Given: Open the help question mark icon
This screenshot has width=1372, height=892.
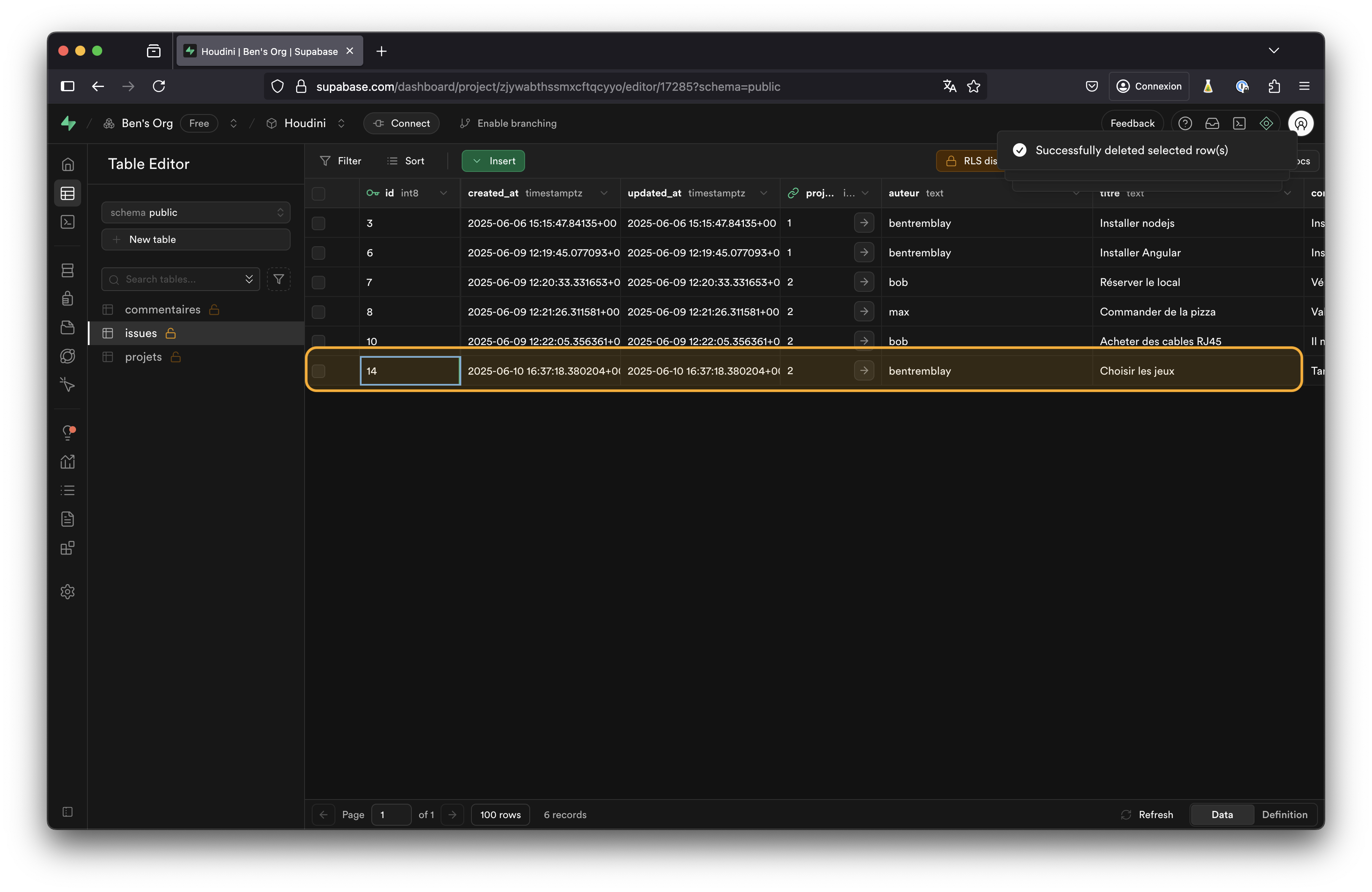Looking at the screenshot, I should [x=1184, y=123].
